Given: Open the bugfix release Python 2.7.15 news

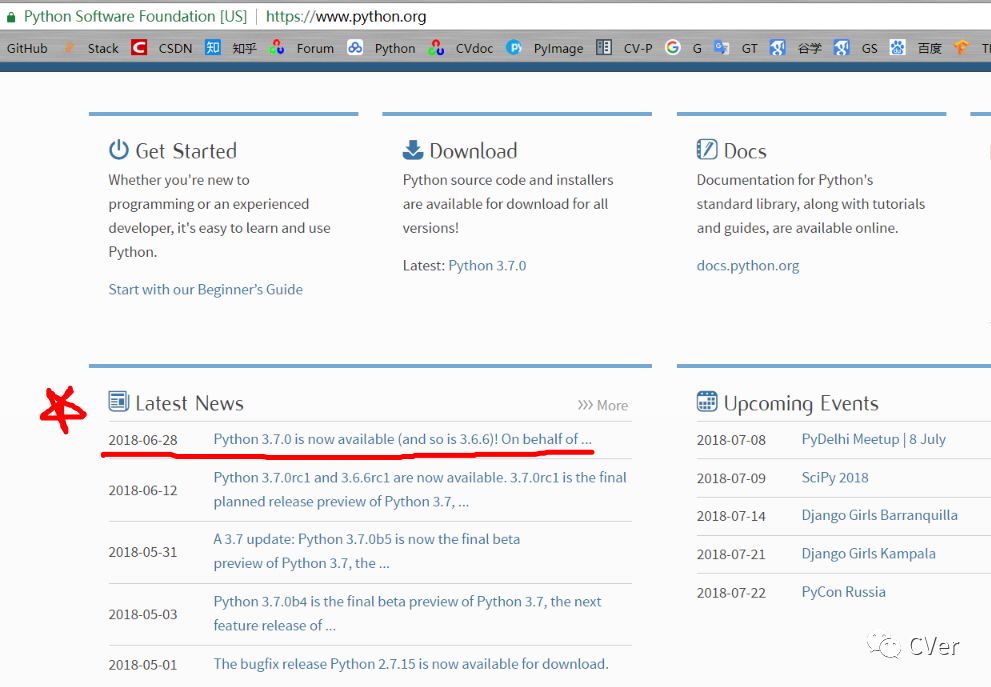Looking at the screenshot, I should click(411, 664).
